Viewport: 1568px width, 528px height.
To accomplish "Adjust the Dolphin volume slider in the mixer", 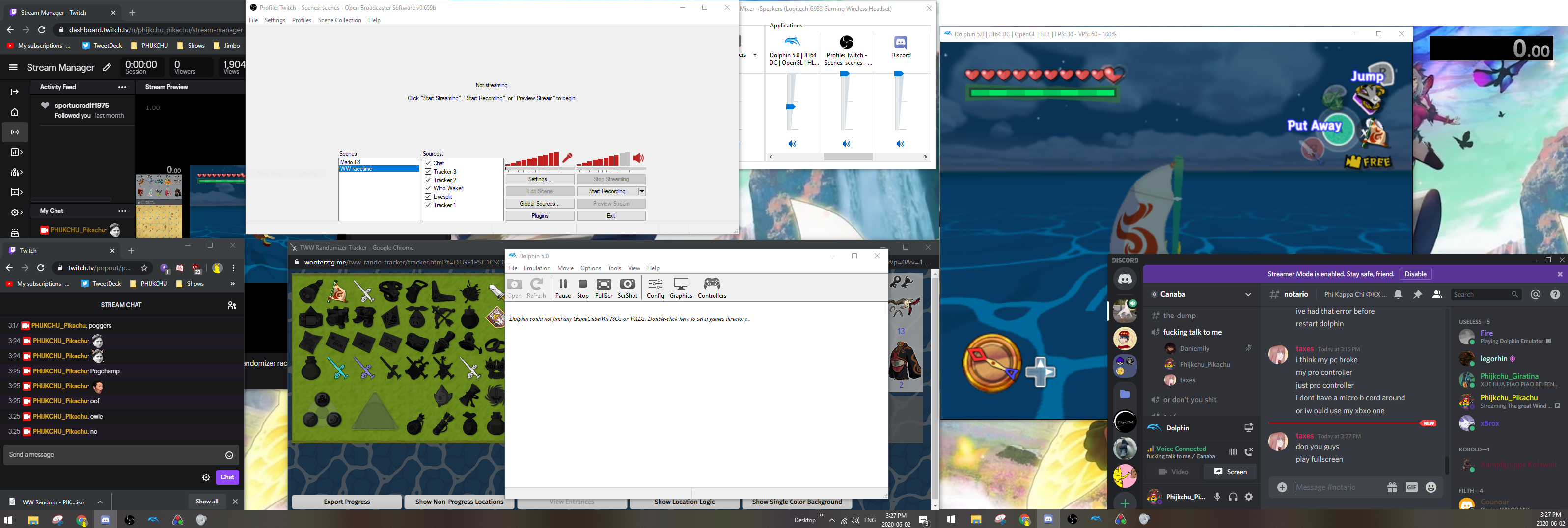I will coord(791,106).
